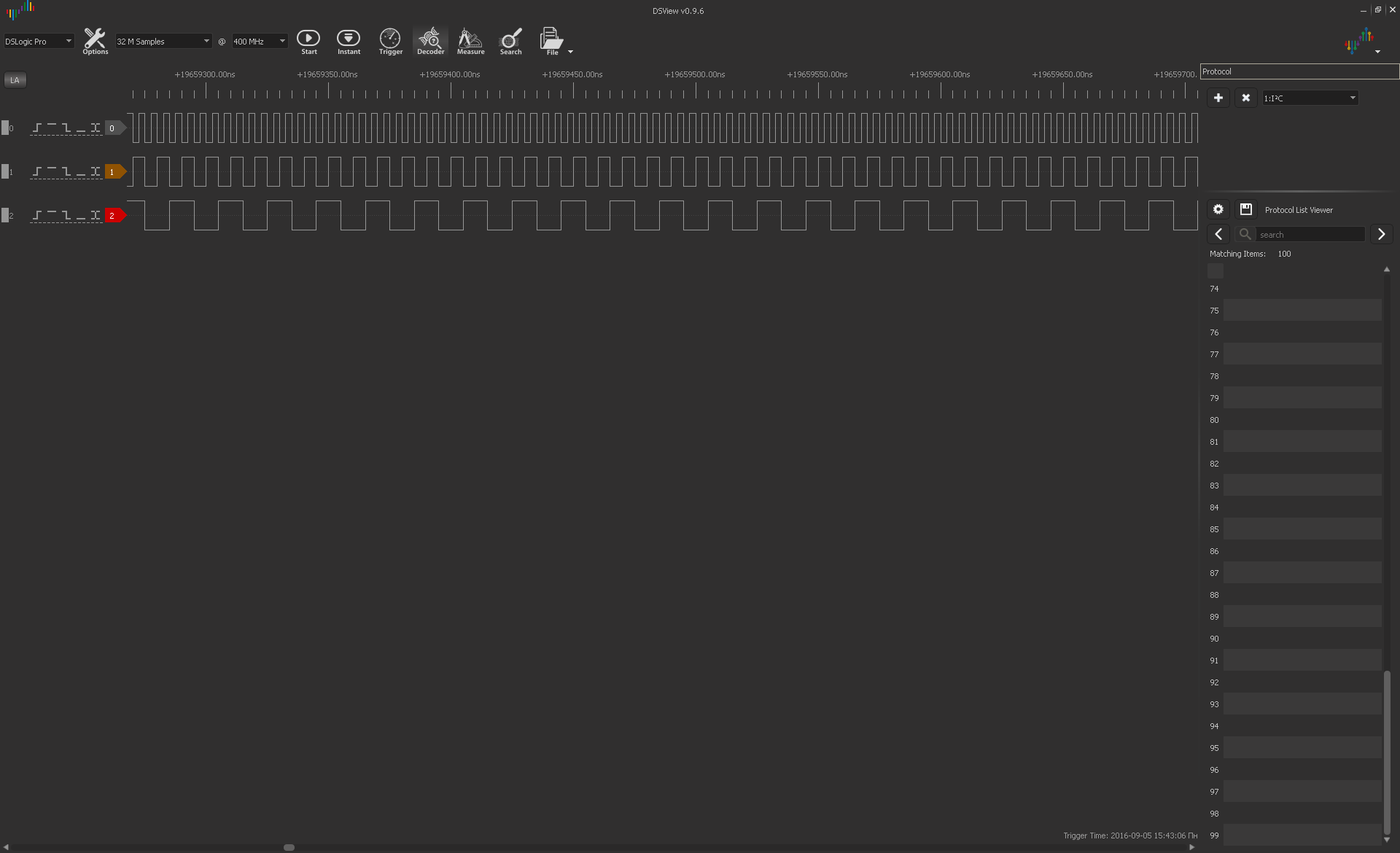Open Protocol List Viewer gear settings
Screen dimensions: 1400x853
click(x=1218, y=209)
